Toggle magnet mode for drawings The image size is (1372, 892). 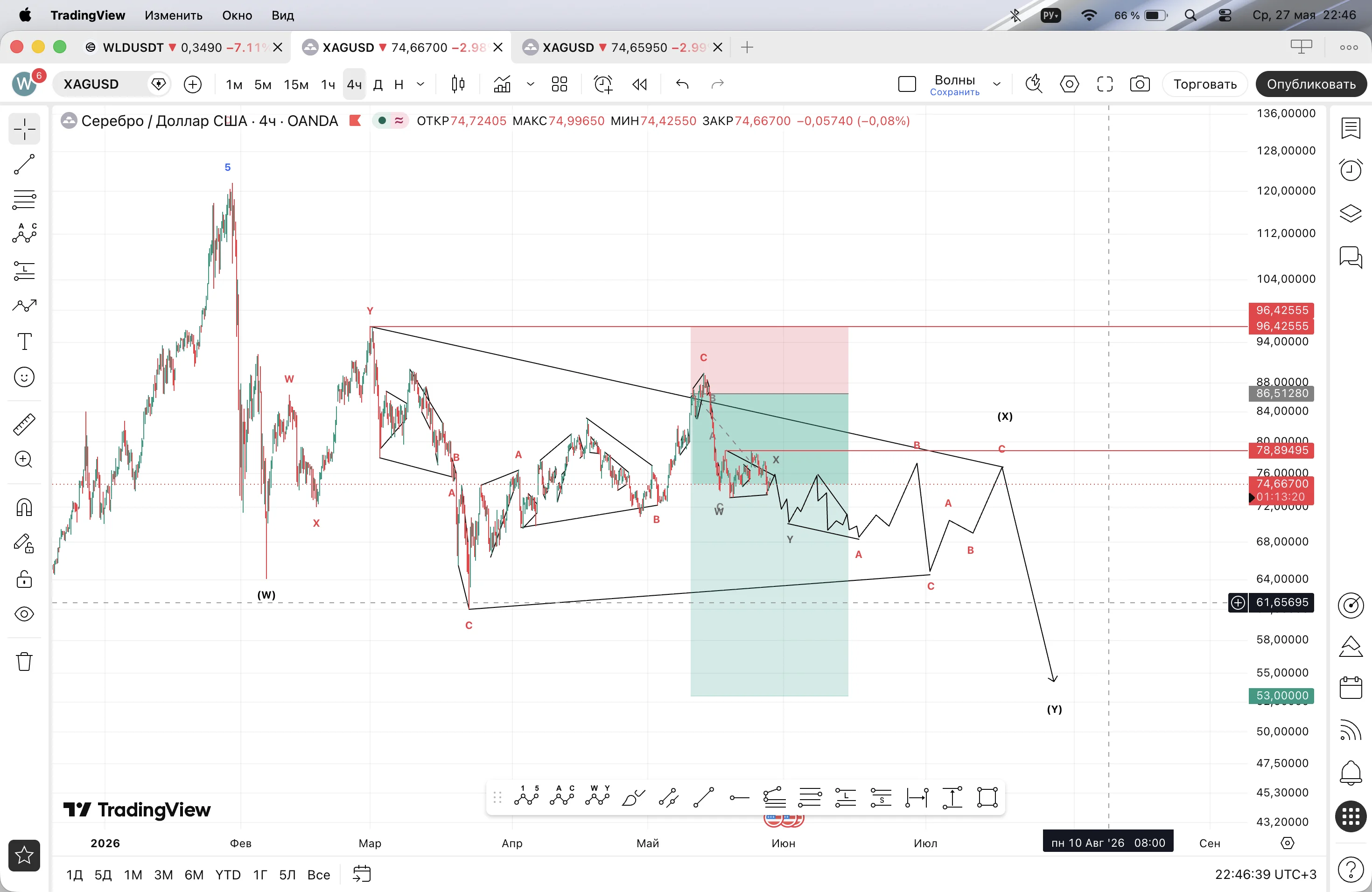pyautogui.click(x=24, y=507)
